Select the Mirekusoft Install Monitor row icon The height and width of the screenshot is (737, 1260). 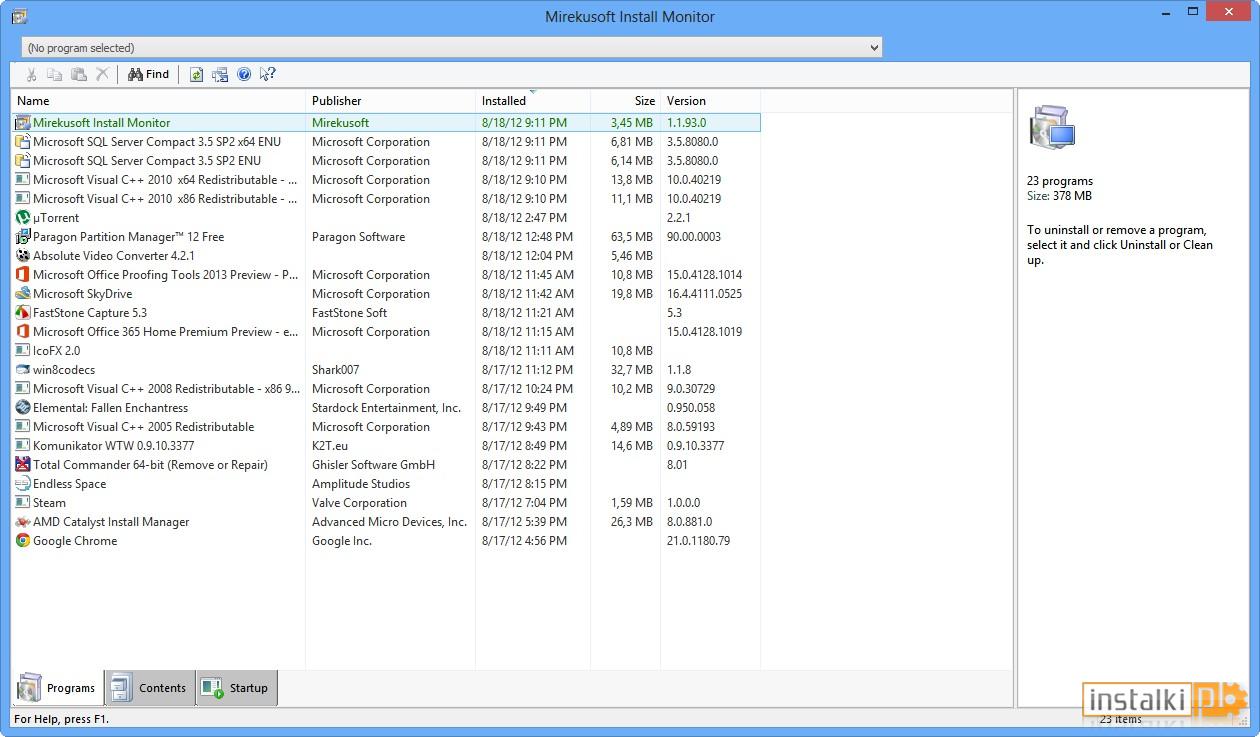tap(23, 123)
